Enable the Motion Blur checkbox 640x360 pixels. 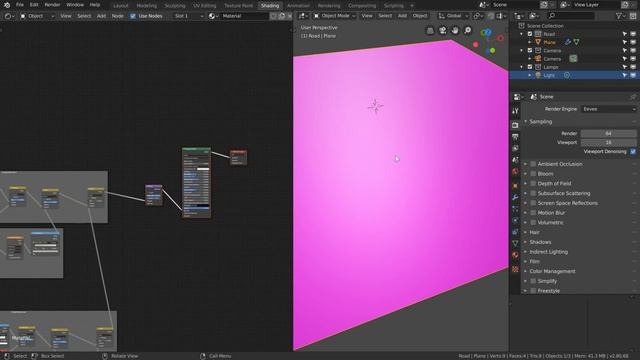pyautogui.click(x=533, y=213)
